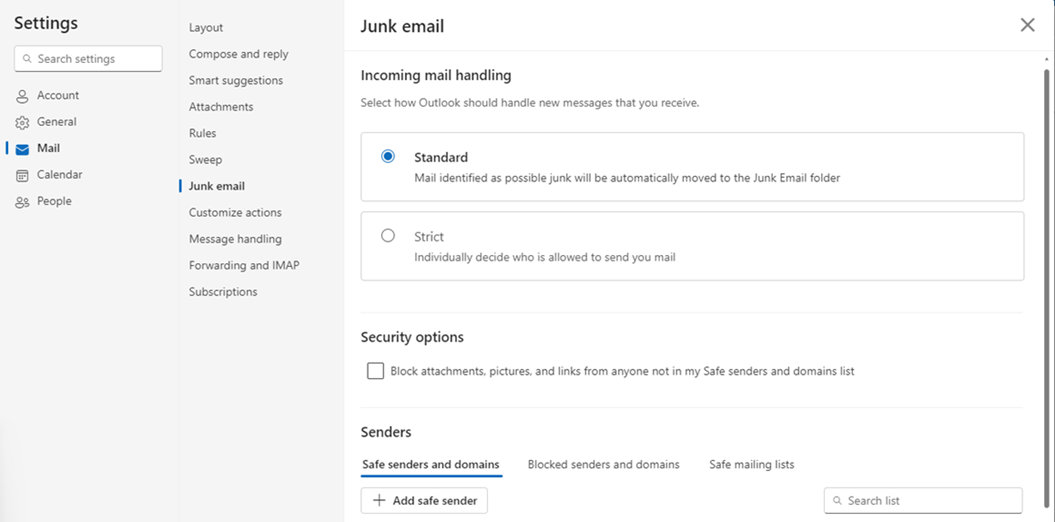
Task: Click the Account person icon
Action: pyautogui.click(x=22, y=96)
